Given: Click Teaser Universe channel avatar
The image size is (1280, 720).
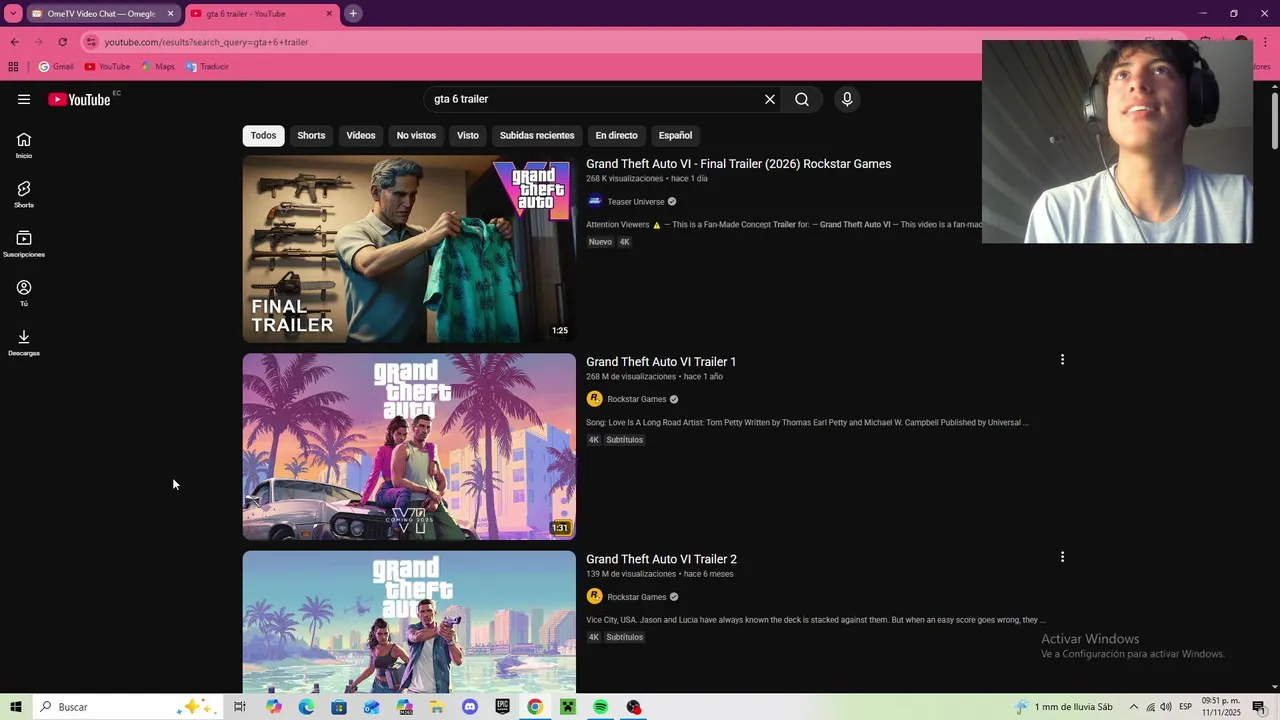Looking at the screenshot, I should [594, 201].
